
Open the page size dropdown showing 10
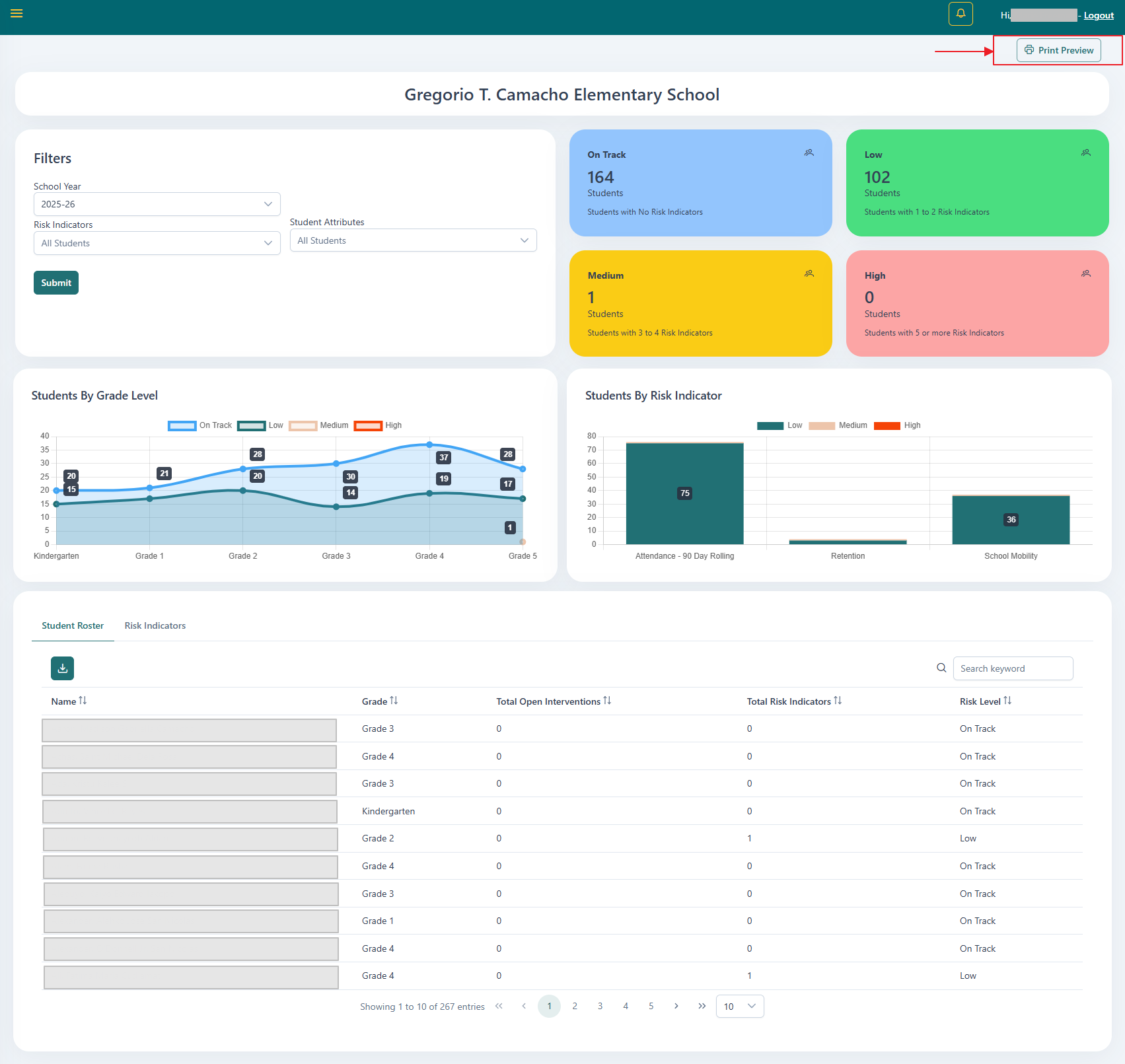coord(739,1006)
